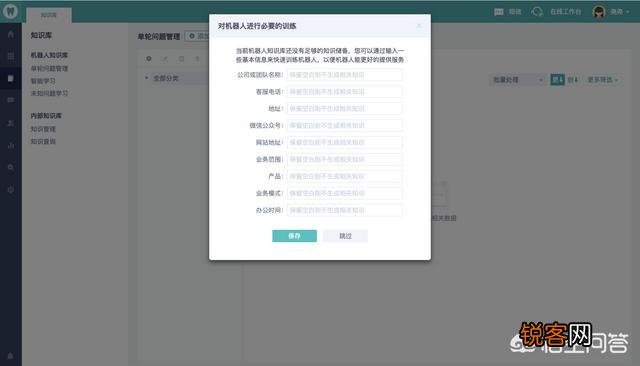Click the 短信 link in the header

pyautogui.click(x=515, y=12)
